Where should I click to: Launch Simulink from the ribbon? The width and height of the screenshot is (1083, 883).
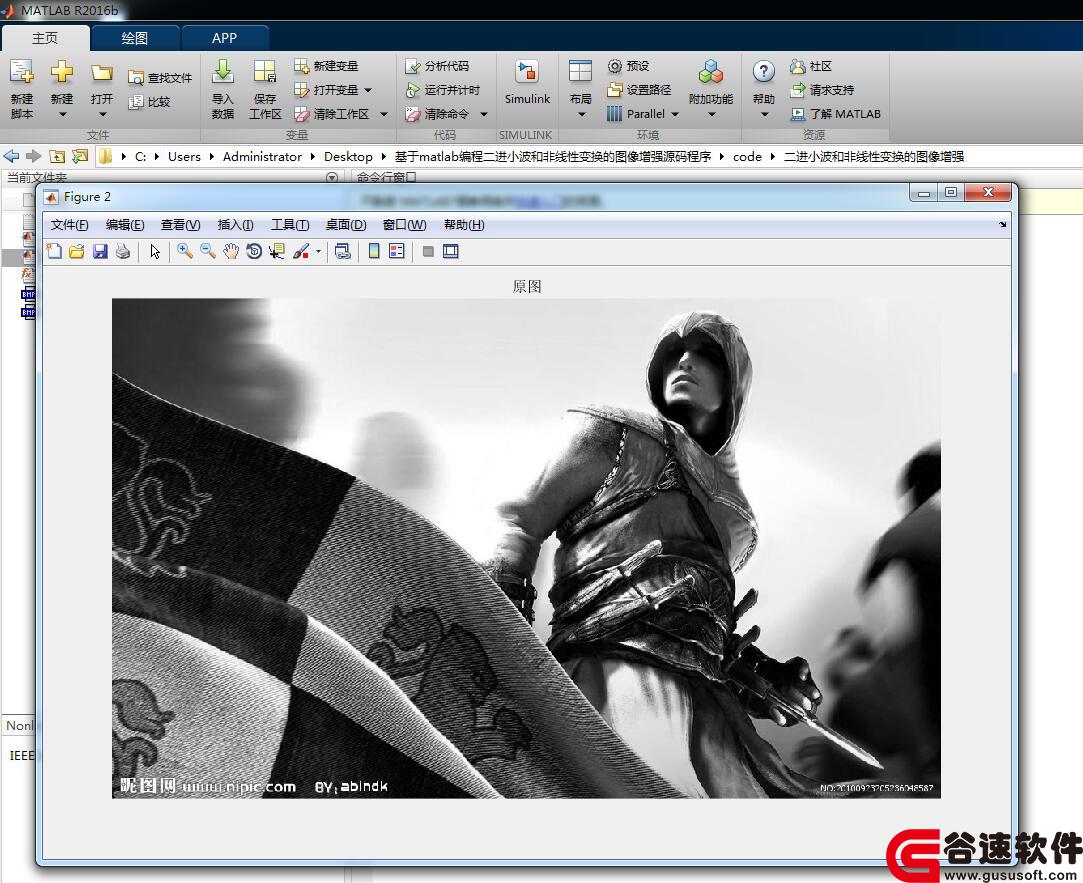click(527, 83)
